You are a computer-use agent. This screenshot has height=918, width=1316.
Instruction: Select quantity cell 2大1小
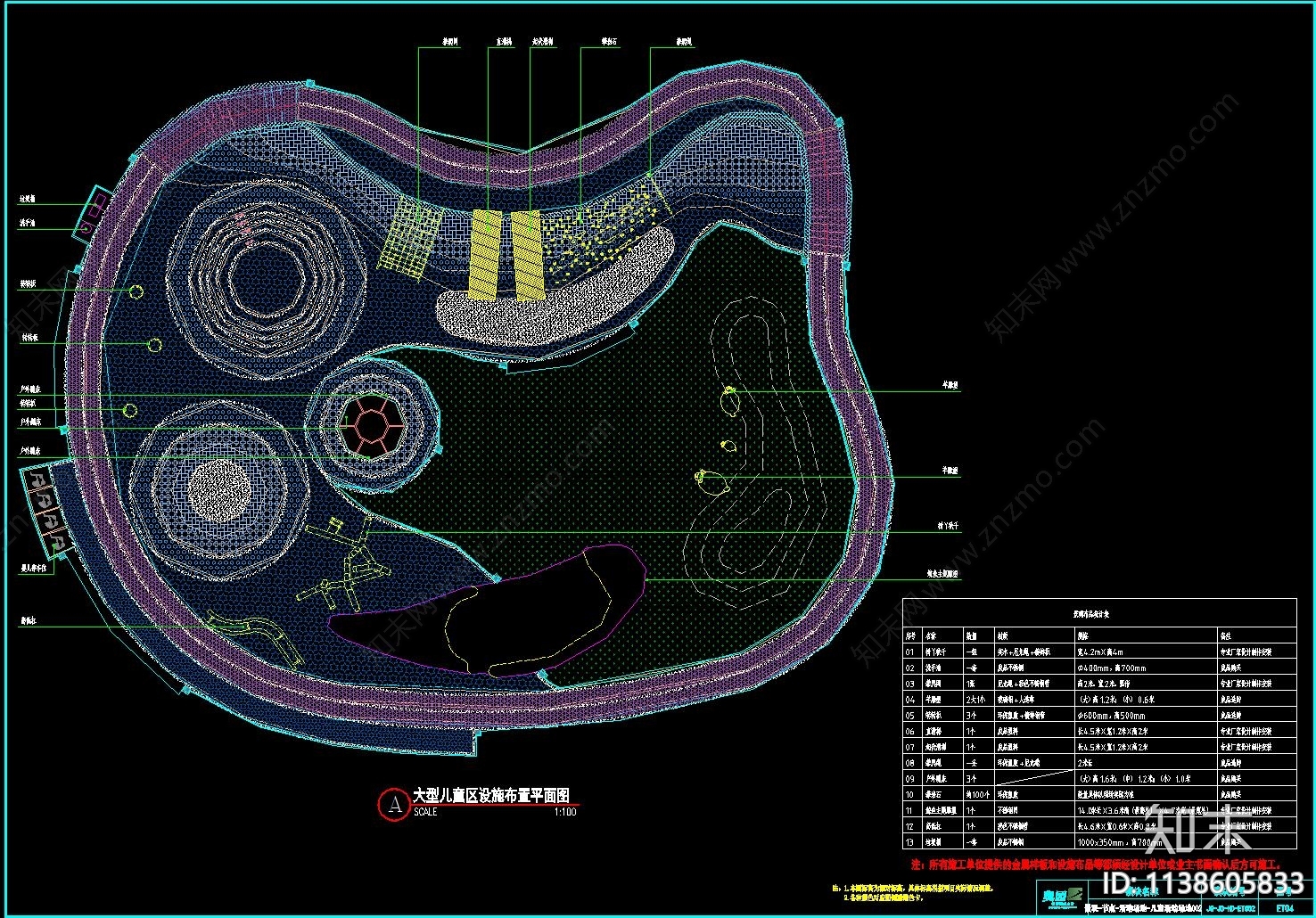click(977, 700)
